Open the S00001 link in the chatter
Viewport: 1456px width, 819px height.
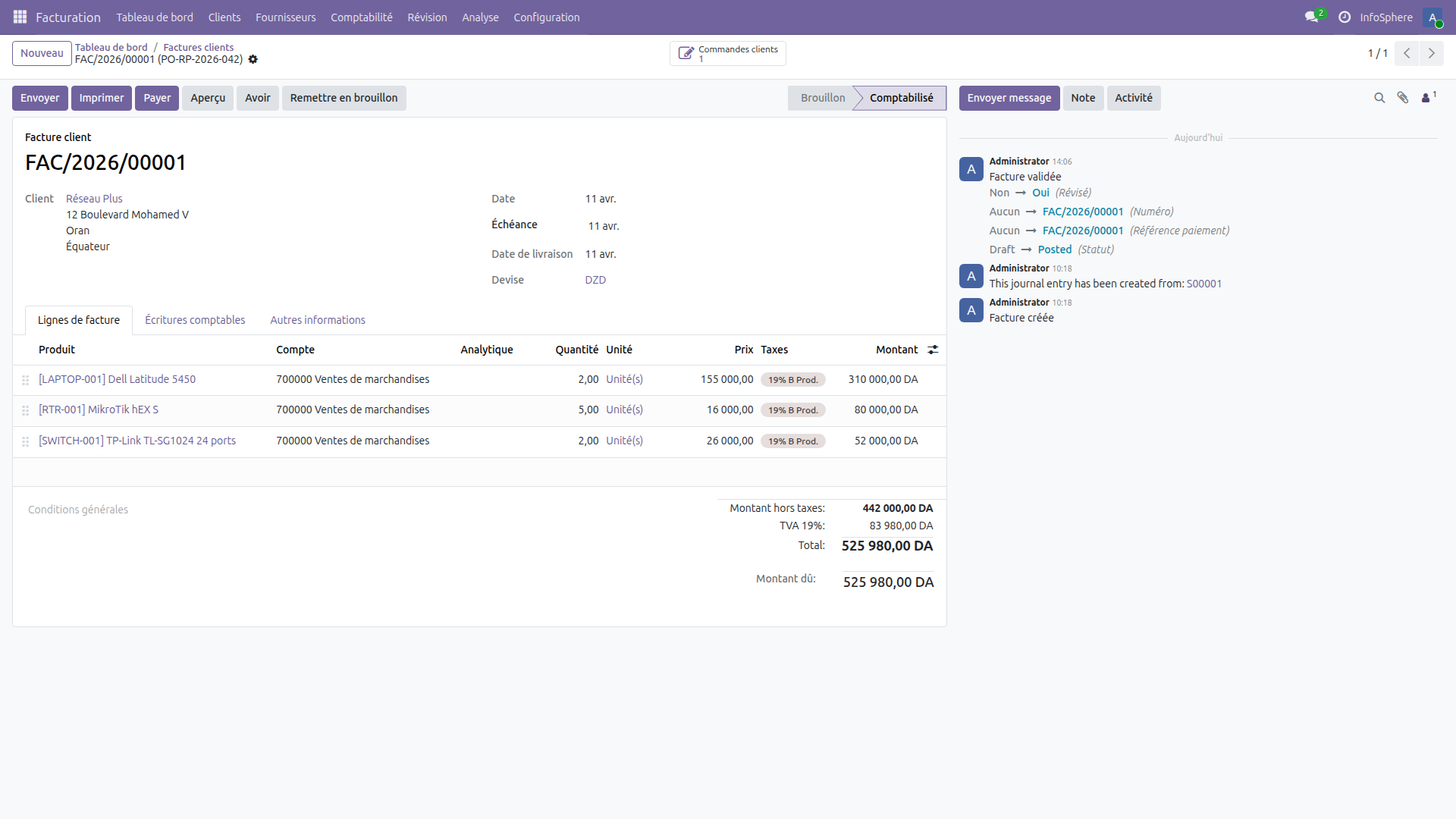pyautogui.click(x=1204, y=283)
